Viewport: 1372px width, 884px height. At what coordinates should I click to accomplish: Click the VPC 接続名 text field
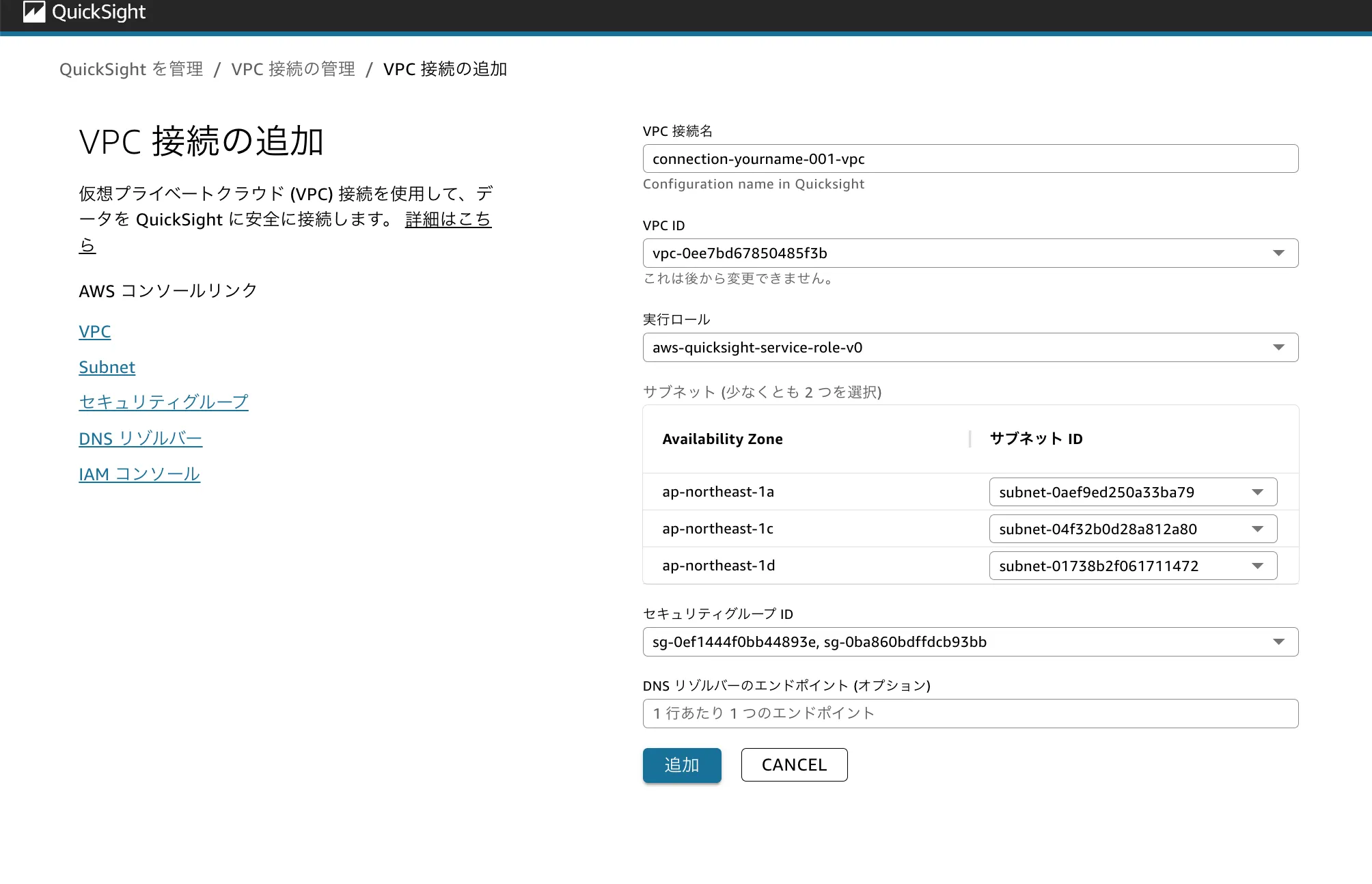point(970,159)
